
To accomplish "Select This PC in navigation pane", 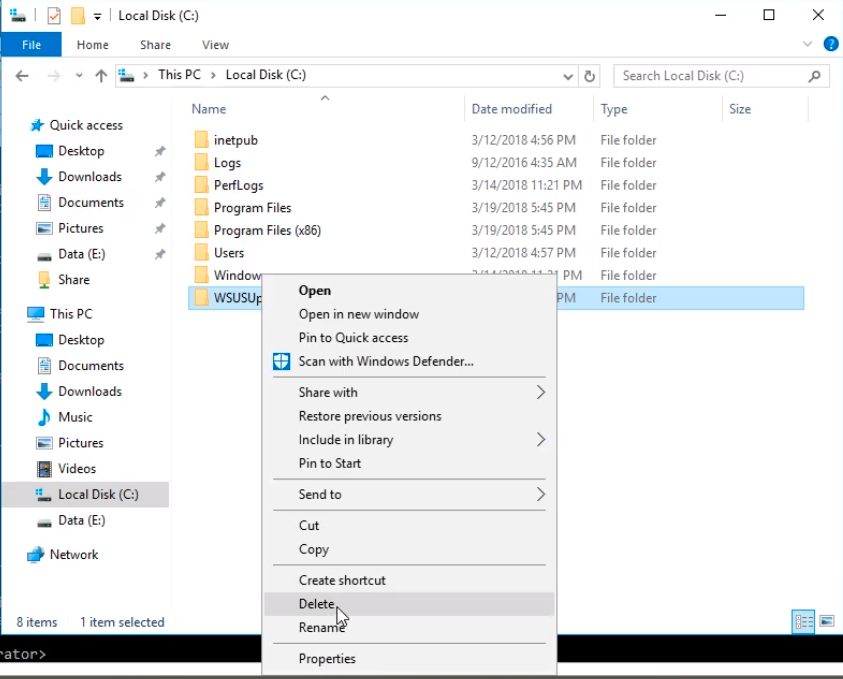I will (x=70, y=314).
